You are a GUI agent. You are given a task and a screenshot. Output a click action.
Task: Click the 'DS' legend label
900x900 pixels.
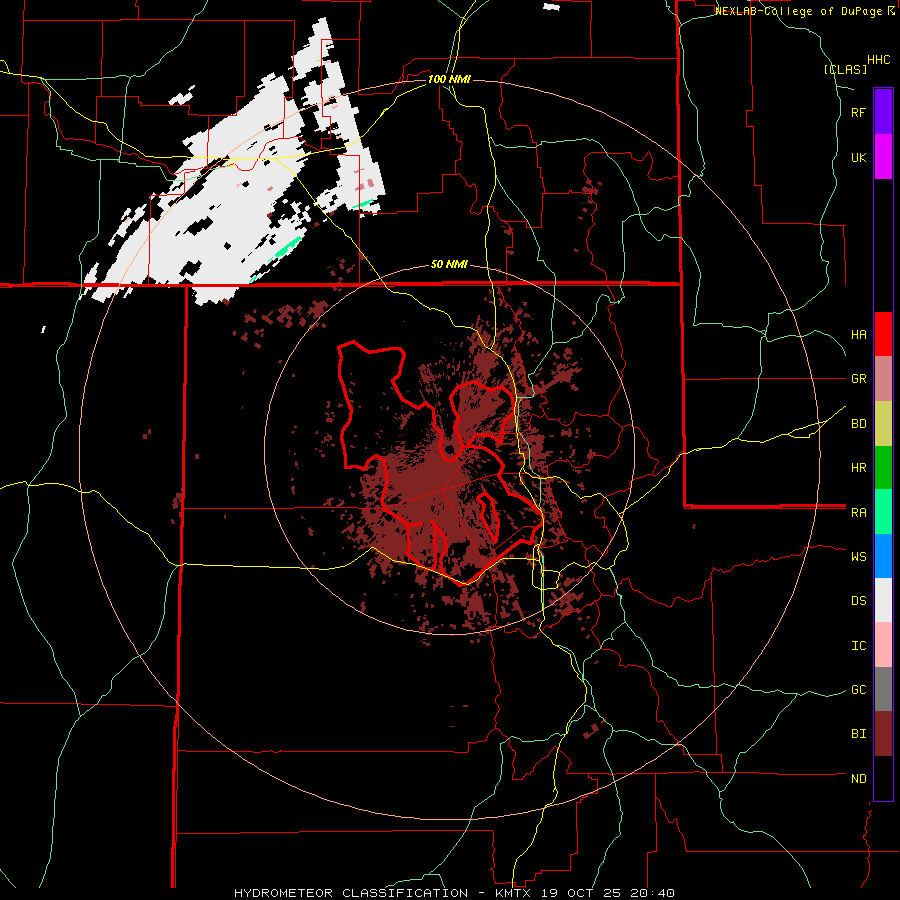858,600
